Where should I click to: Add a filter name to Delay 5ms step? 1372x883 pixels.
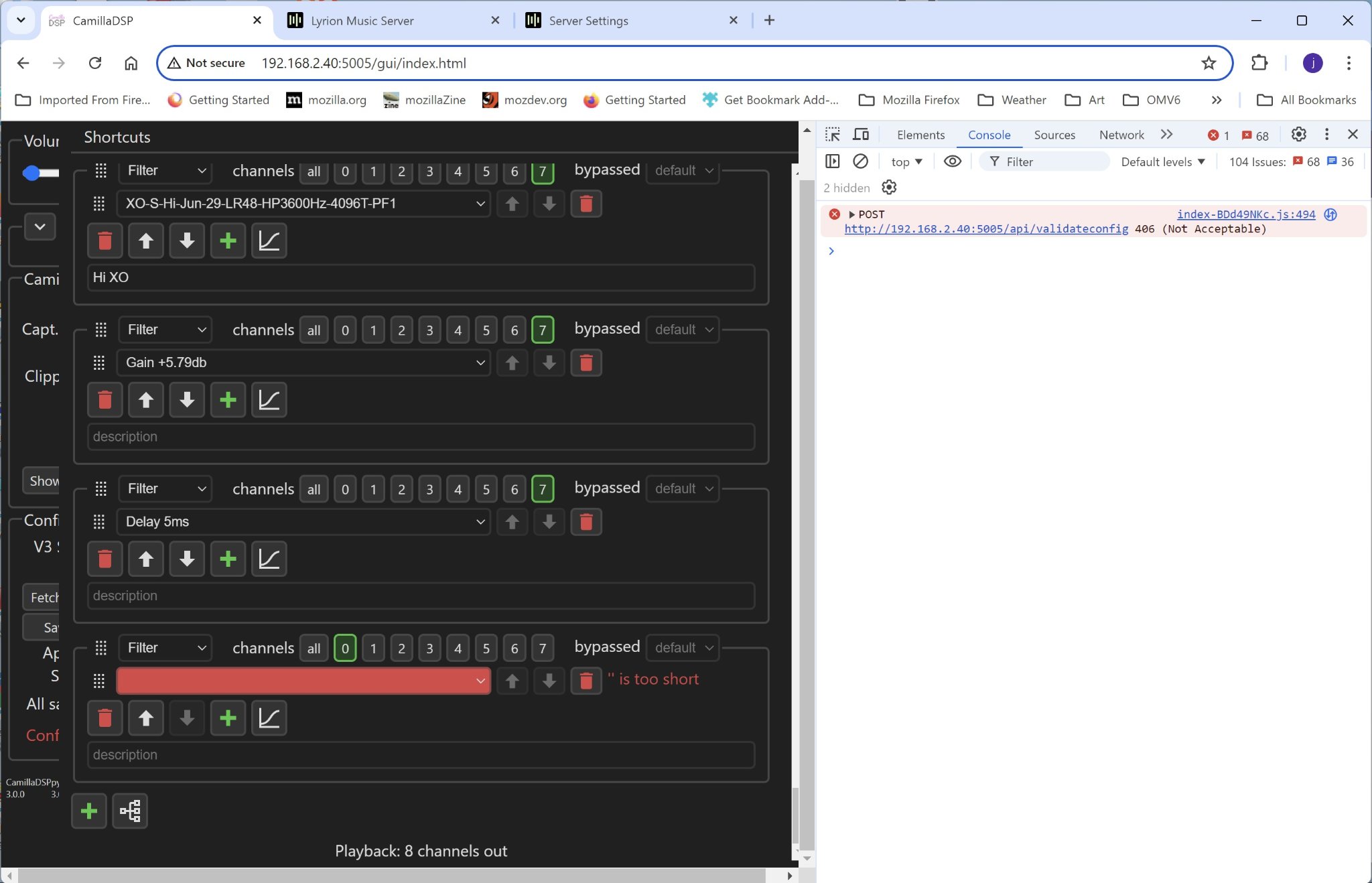228,559
